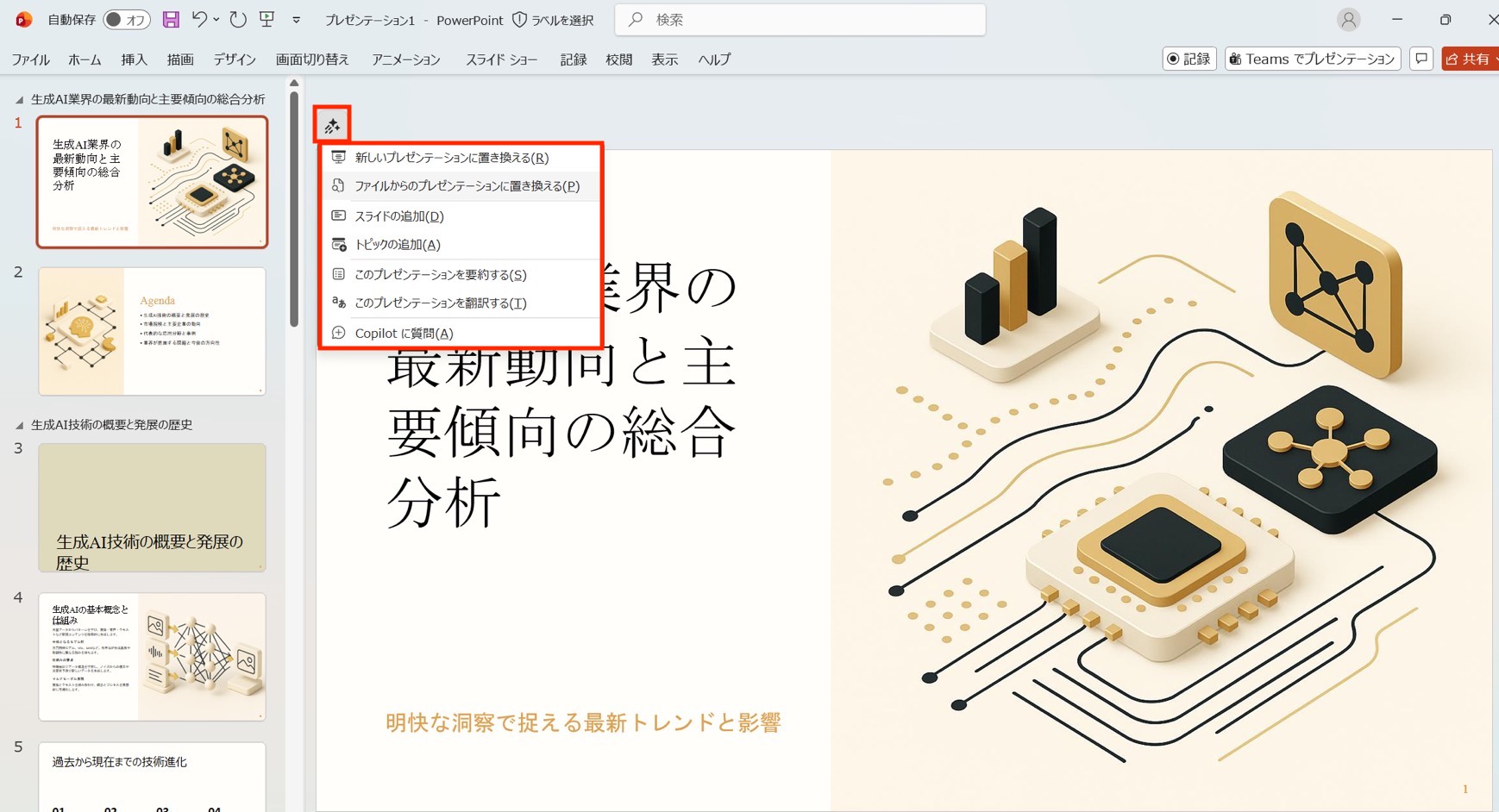Choose このプレゼンテーションを要約する menu item
The width and height of the screenshot is (1499, 812).
(x=440, y=275)
